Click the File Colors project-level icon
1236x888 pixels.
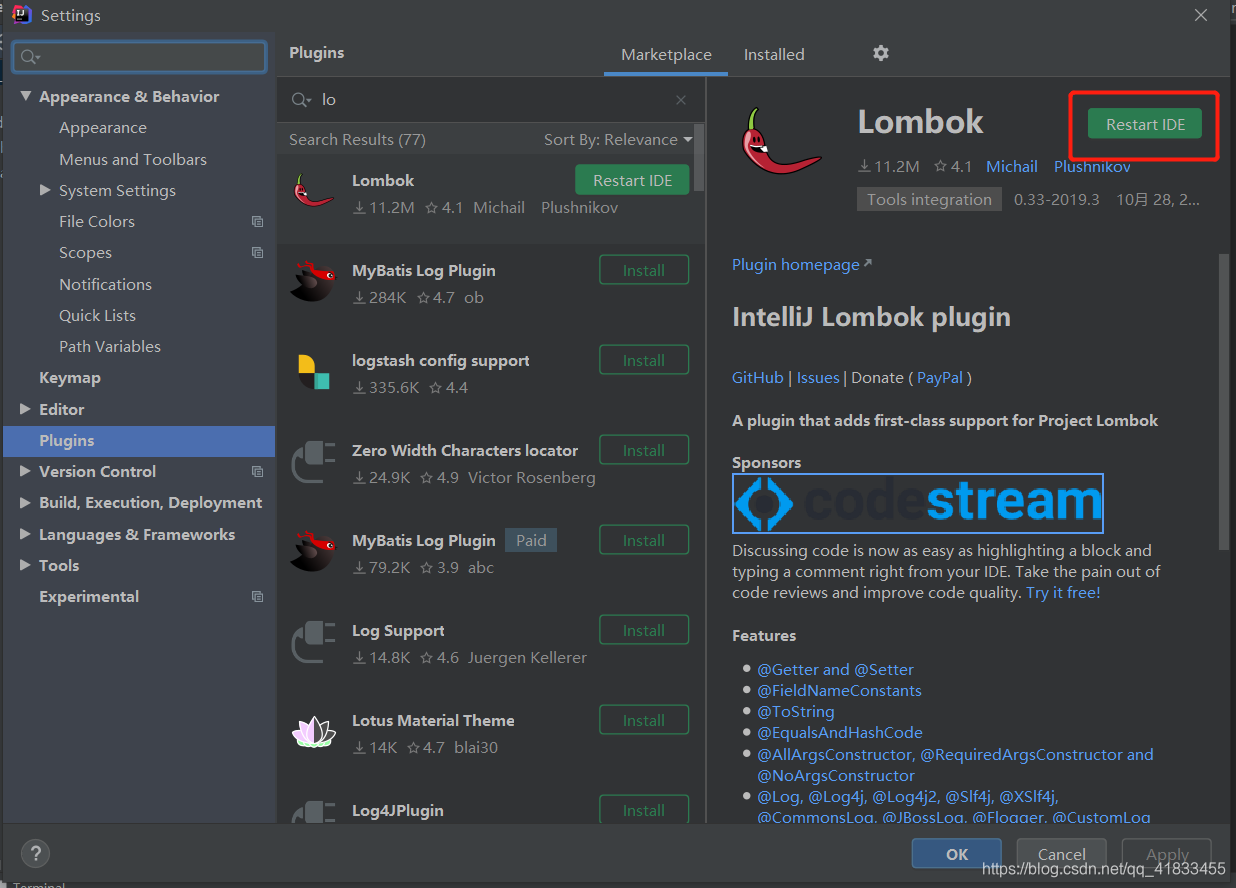click(257, 222)
